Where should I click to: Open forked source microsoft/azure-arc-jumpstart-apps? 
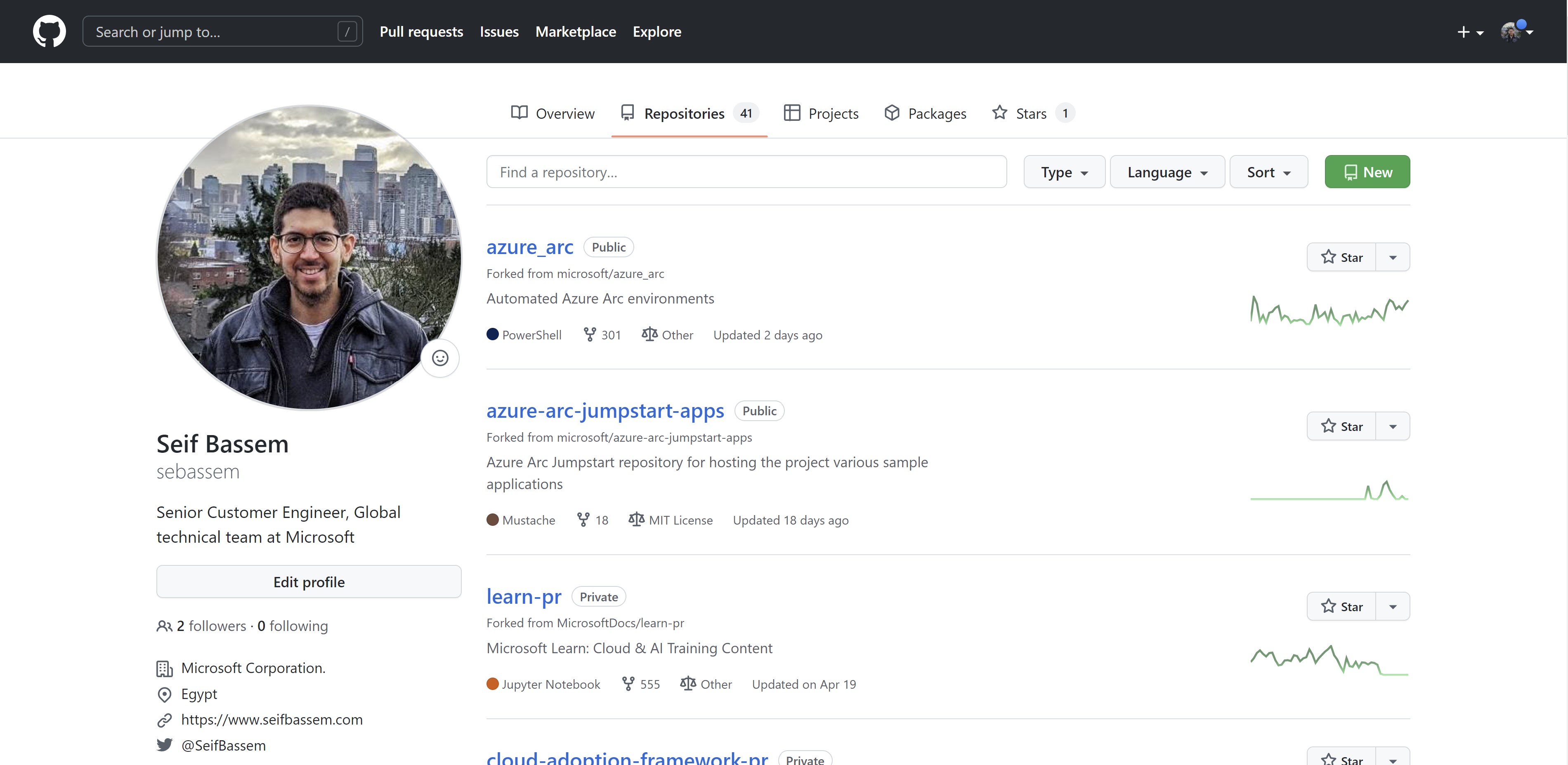click(x=654, y=438)
